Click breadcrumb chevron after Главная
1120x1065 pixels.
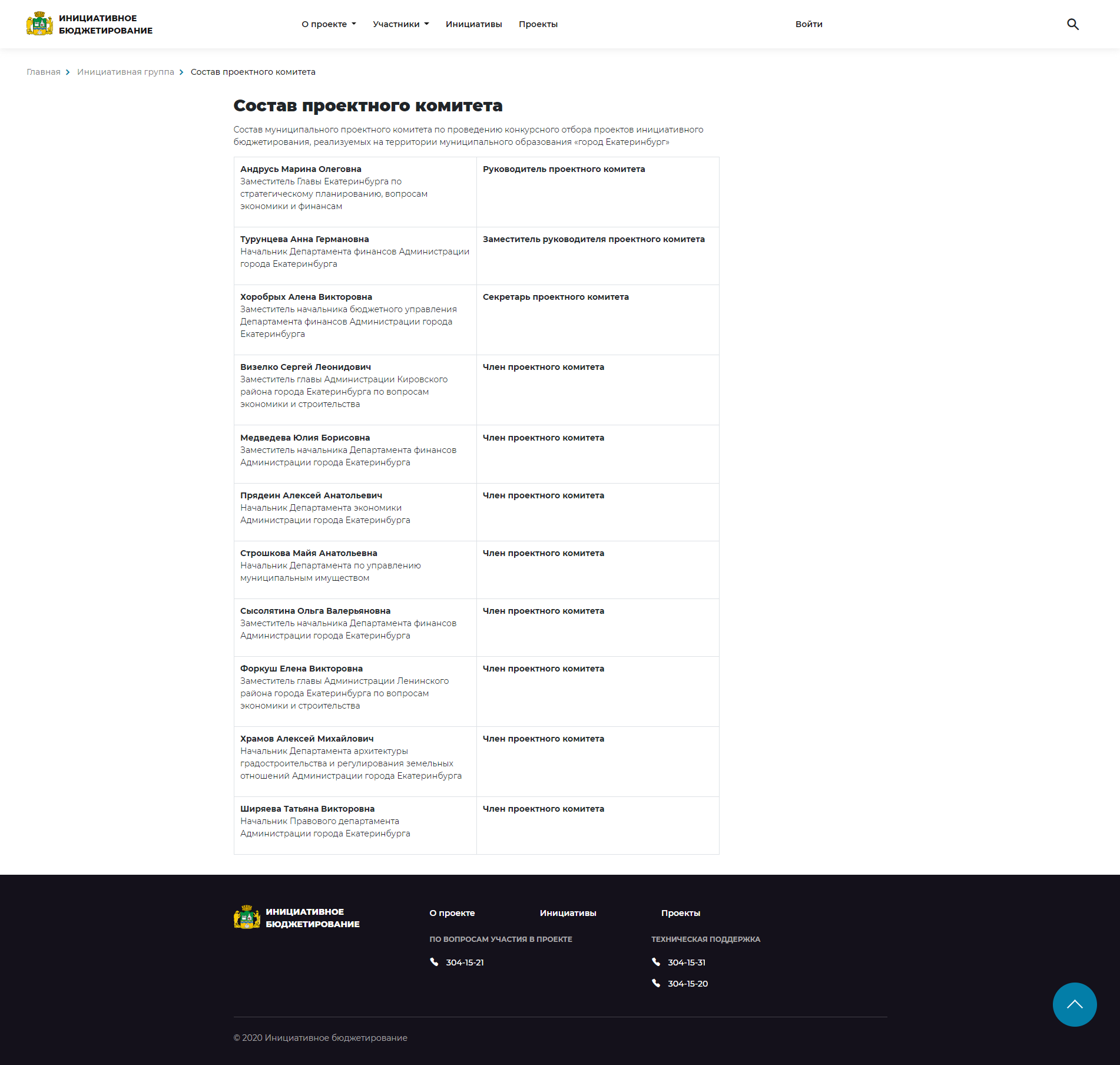[68, 72]
